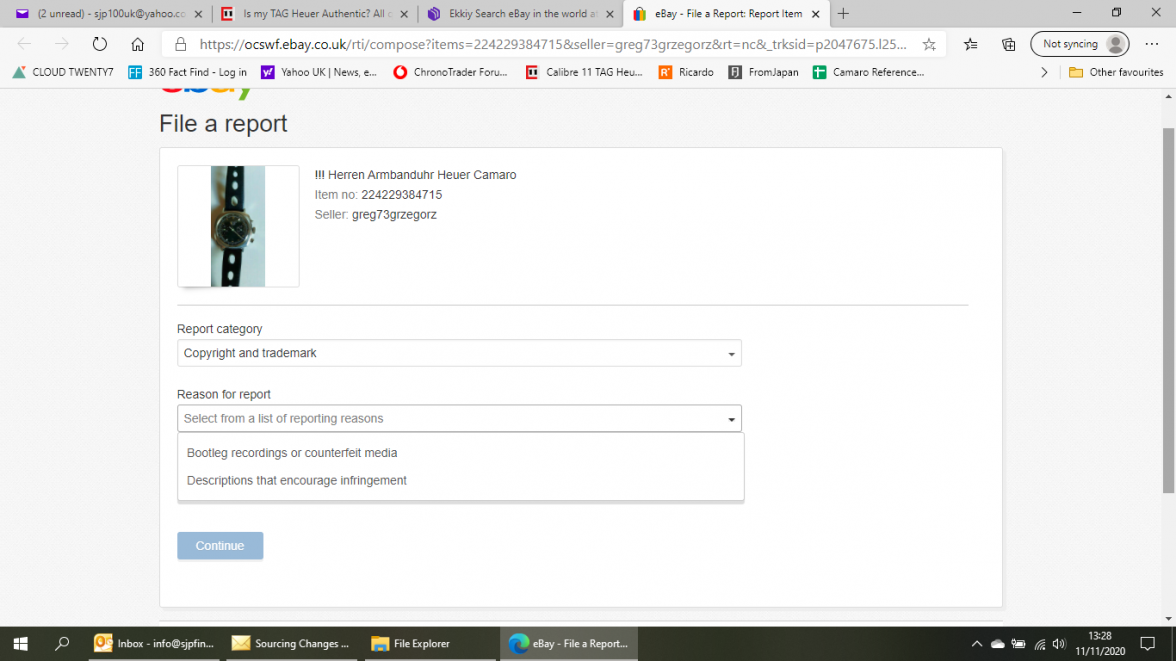Switch to the Ekkiy Search eBay tab

521,14
